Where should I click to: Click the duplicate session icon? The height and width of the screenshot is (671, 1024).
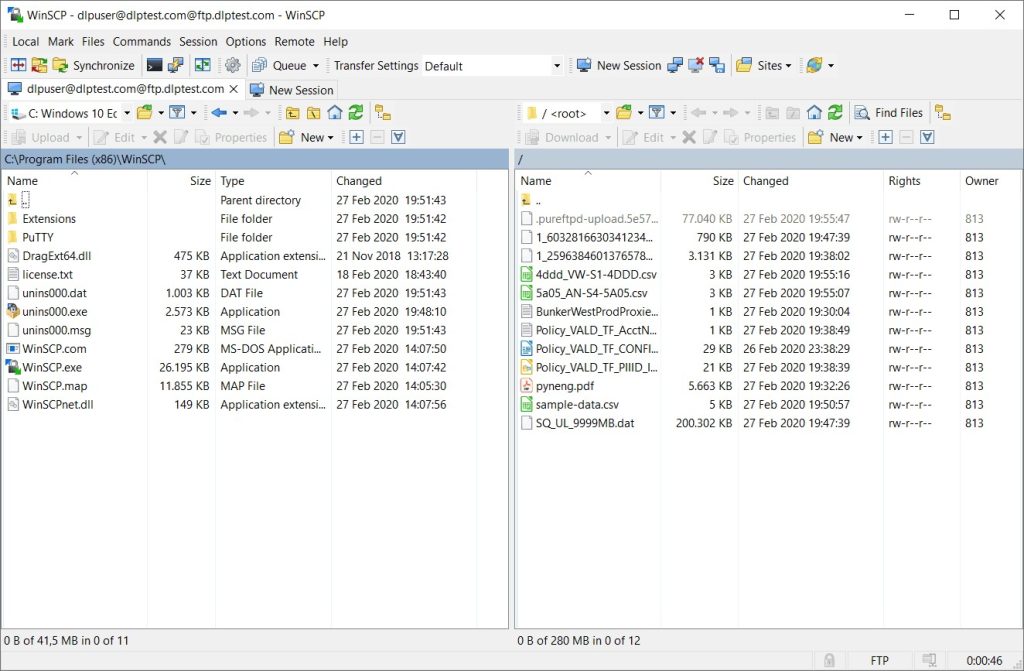(x=675, y=65)
